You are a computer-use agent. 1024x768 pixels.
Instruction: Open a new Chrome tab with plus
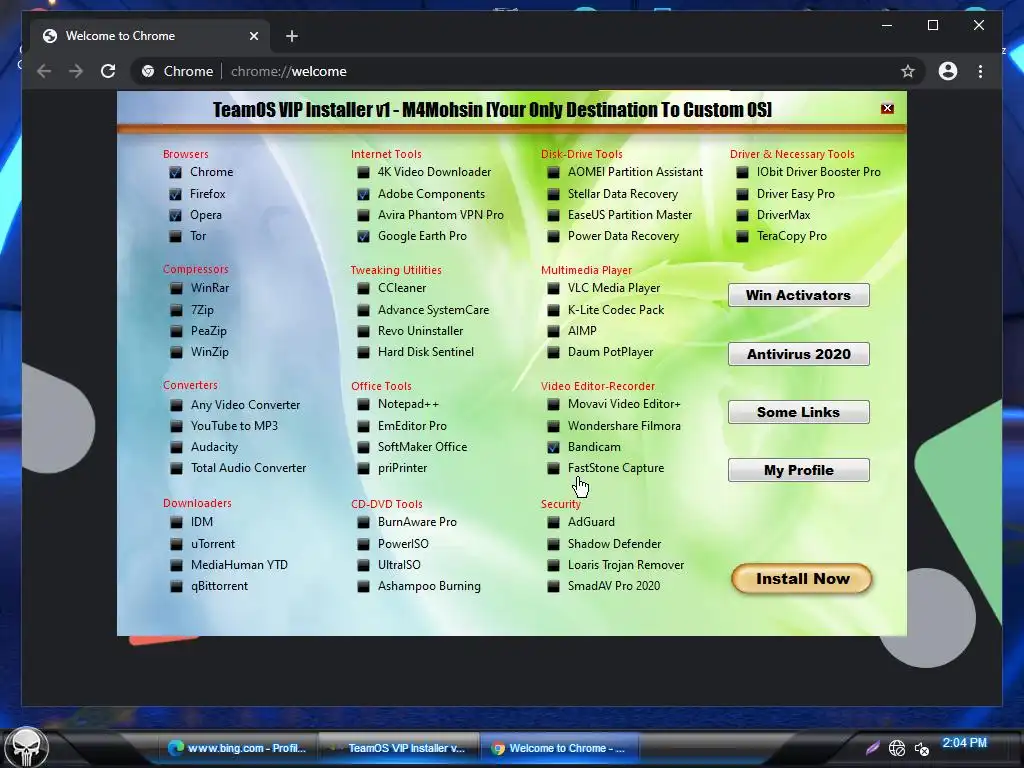(x=292, y=36)
